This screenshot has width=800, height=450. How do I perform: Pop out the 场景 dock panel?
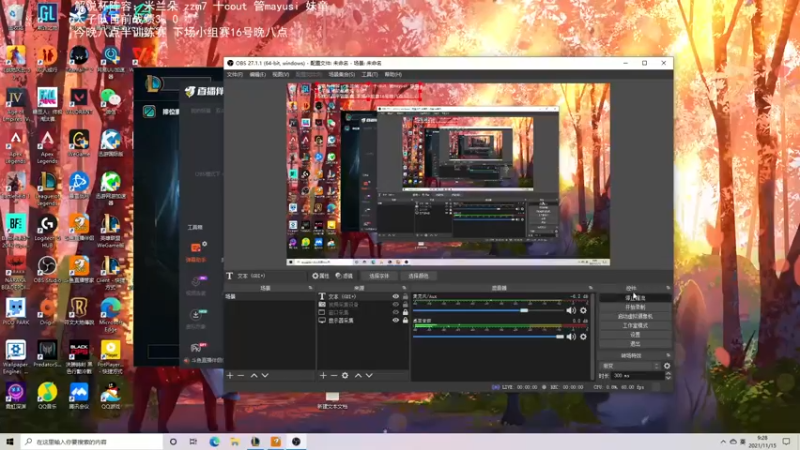coord(310,288)
